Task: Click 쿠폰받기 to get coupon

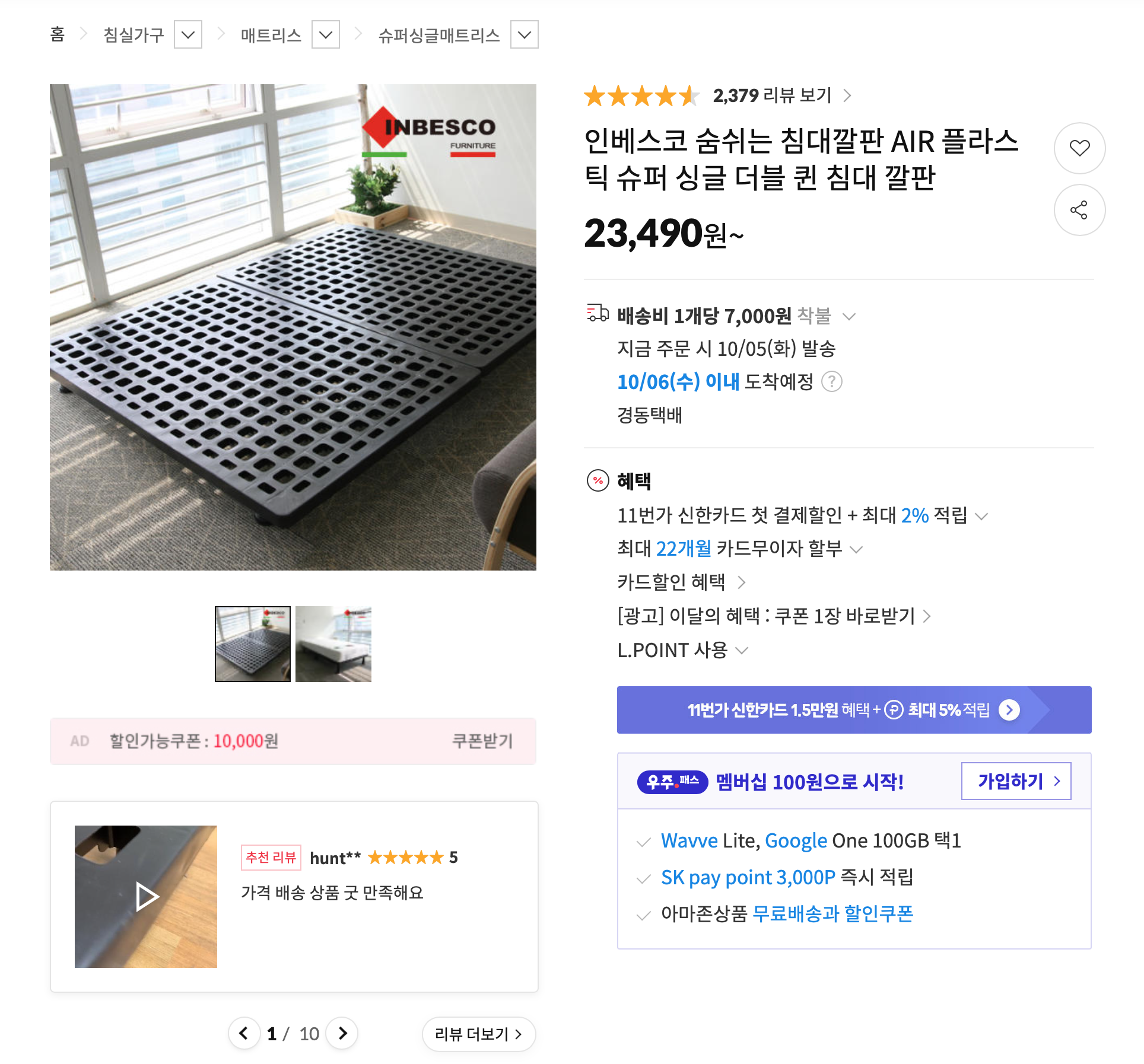Action: (x=482, y=741)
